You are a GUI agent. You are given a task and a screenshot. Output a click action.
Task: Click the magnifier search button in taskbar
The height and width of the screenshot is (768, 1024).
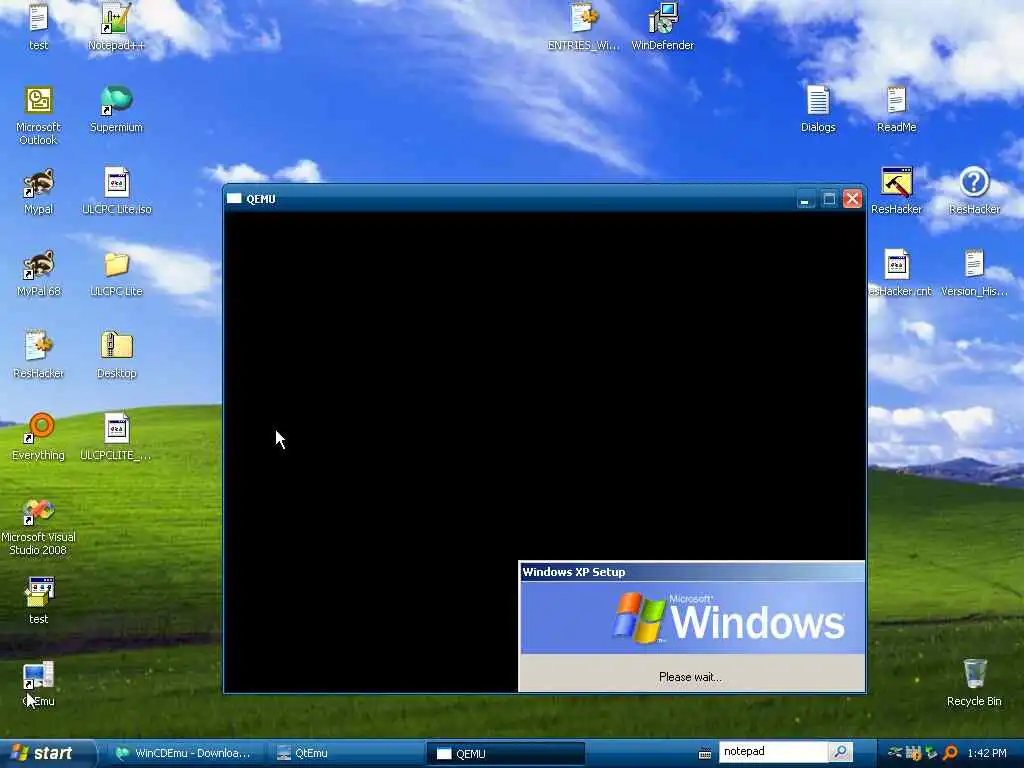click(840, 752)
